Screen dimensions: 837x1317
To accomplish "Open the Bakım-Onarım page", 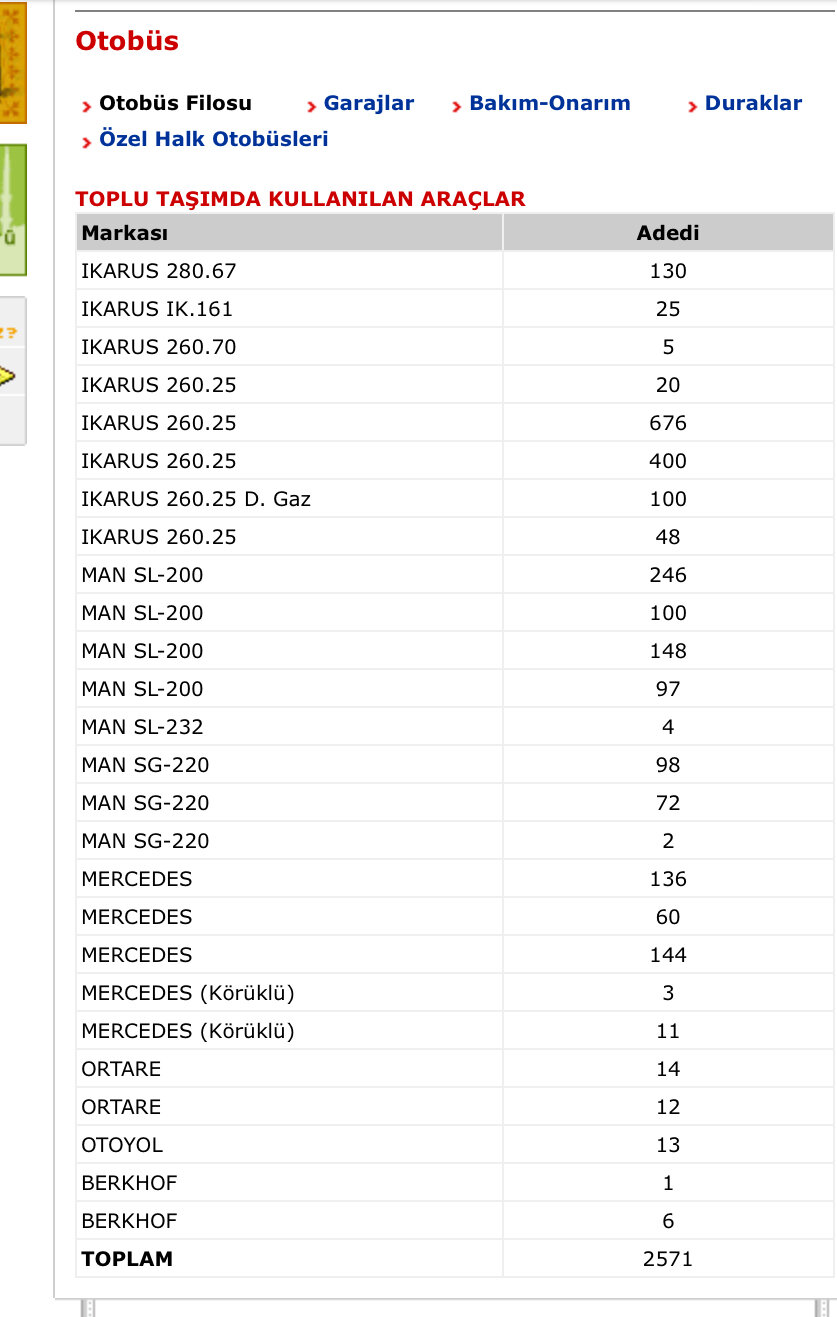I will 549,103.
